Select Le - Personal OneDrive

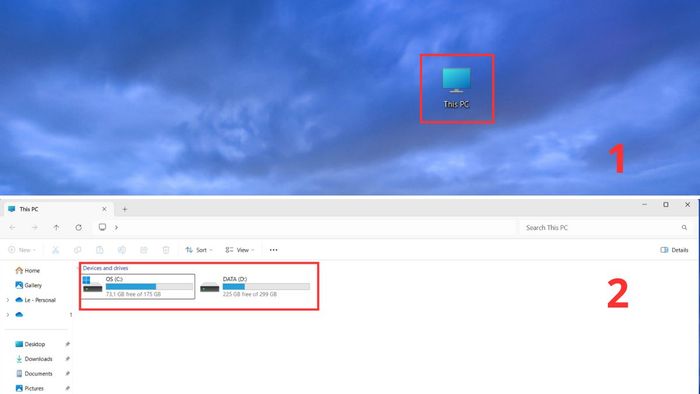(35, 300)
